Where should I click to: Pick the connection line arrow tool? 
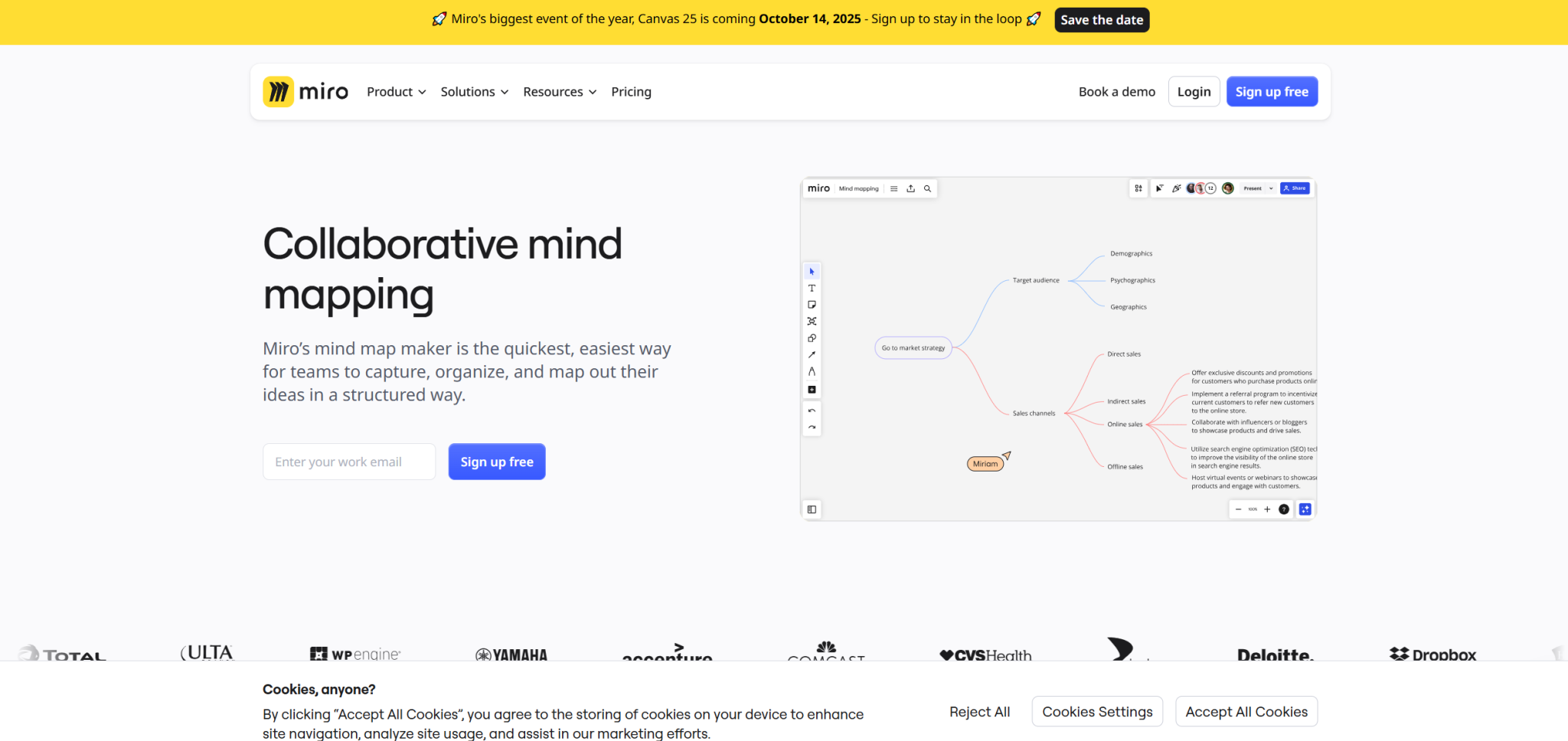coord(812,355)
